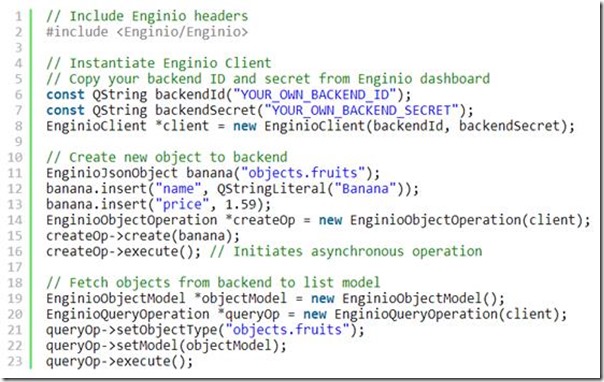Image resolution: width=604 pixels, height=382 pixels.
Task: Click the line number 1 in the gutter
Action: [x=18, y=17]
